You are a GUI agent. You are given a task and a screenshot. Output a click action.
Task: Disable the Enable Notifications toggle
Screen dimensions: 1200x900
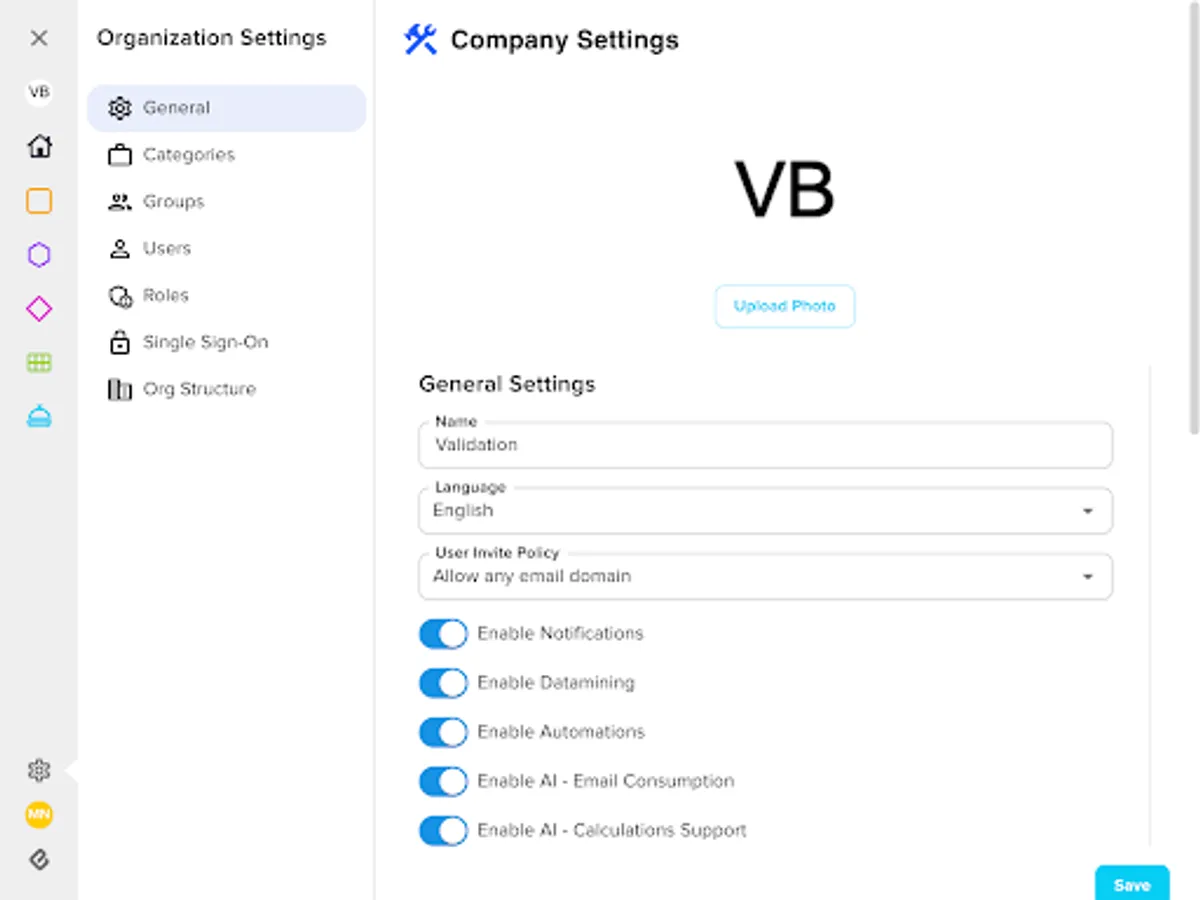click(443, 634)
